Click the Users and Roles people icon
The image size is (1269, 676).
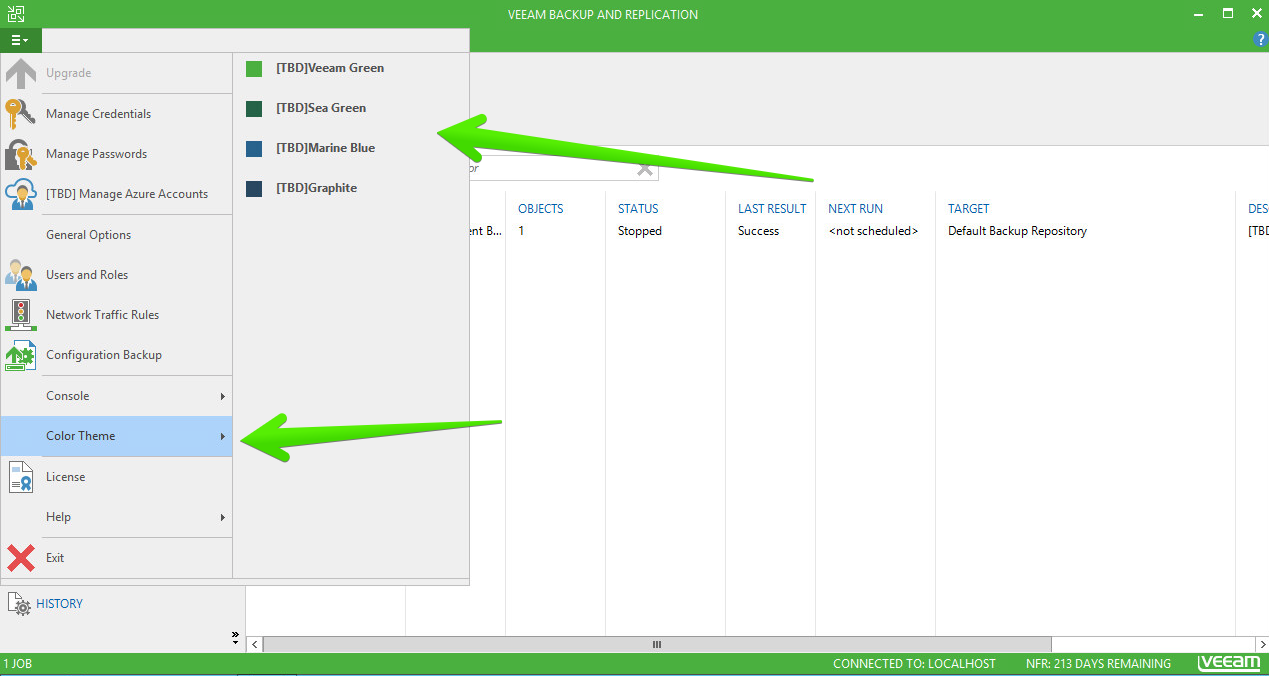tap(21, 275)
